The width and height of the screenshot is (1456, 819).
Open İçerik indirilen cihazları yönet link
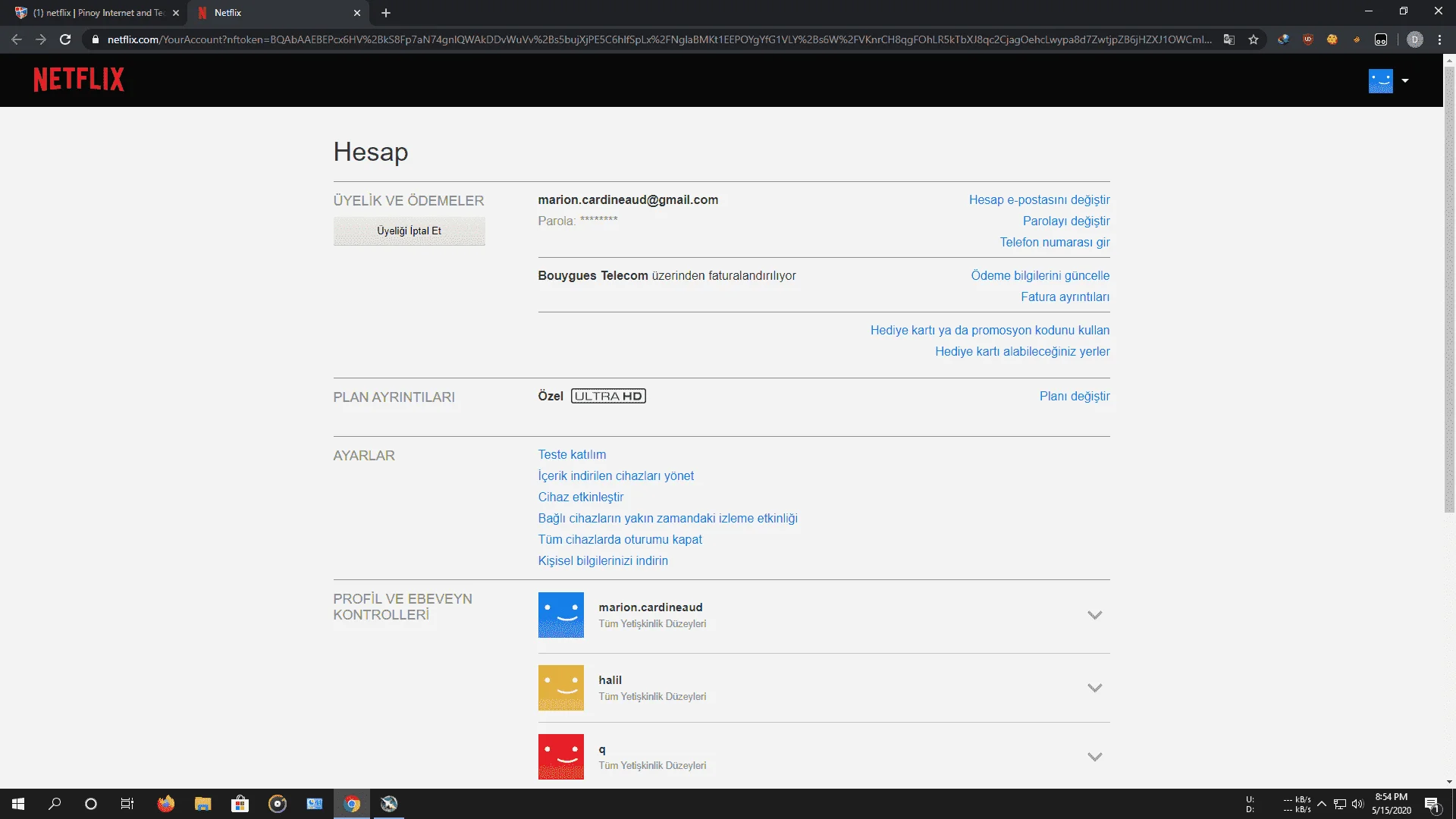click(616, 476)
